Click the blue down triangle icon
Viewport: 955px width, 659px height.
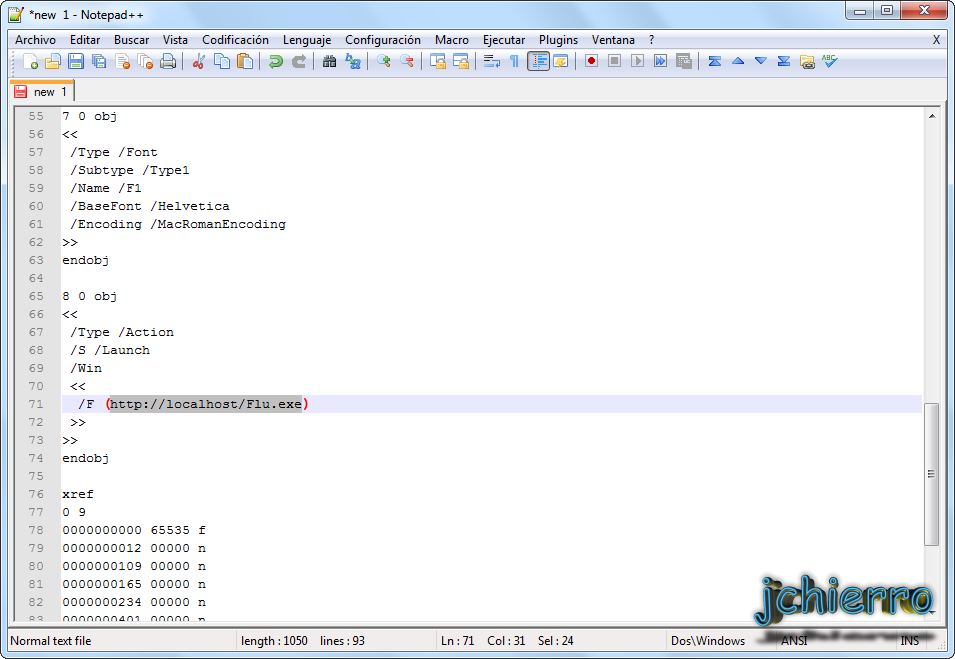(x=761, y=62)
